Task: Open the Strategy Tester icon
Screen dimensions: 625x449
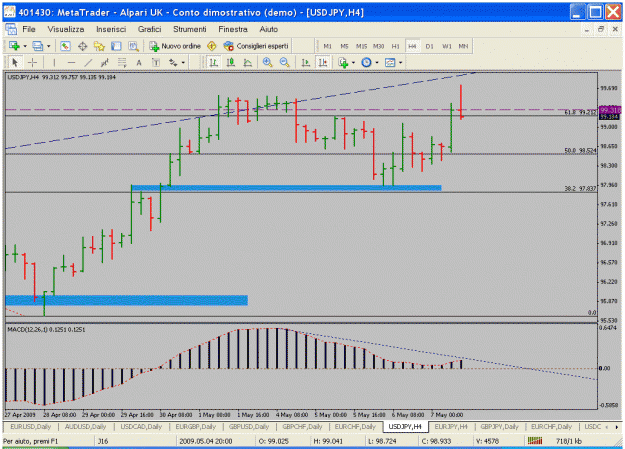Action: click(133, 46)
